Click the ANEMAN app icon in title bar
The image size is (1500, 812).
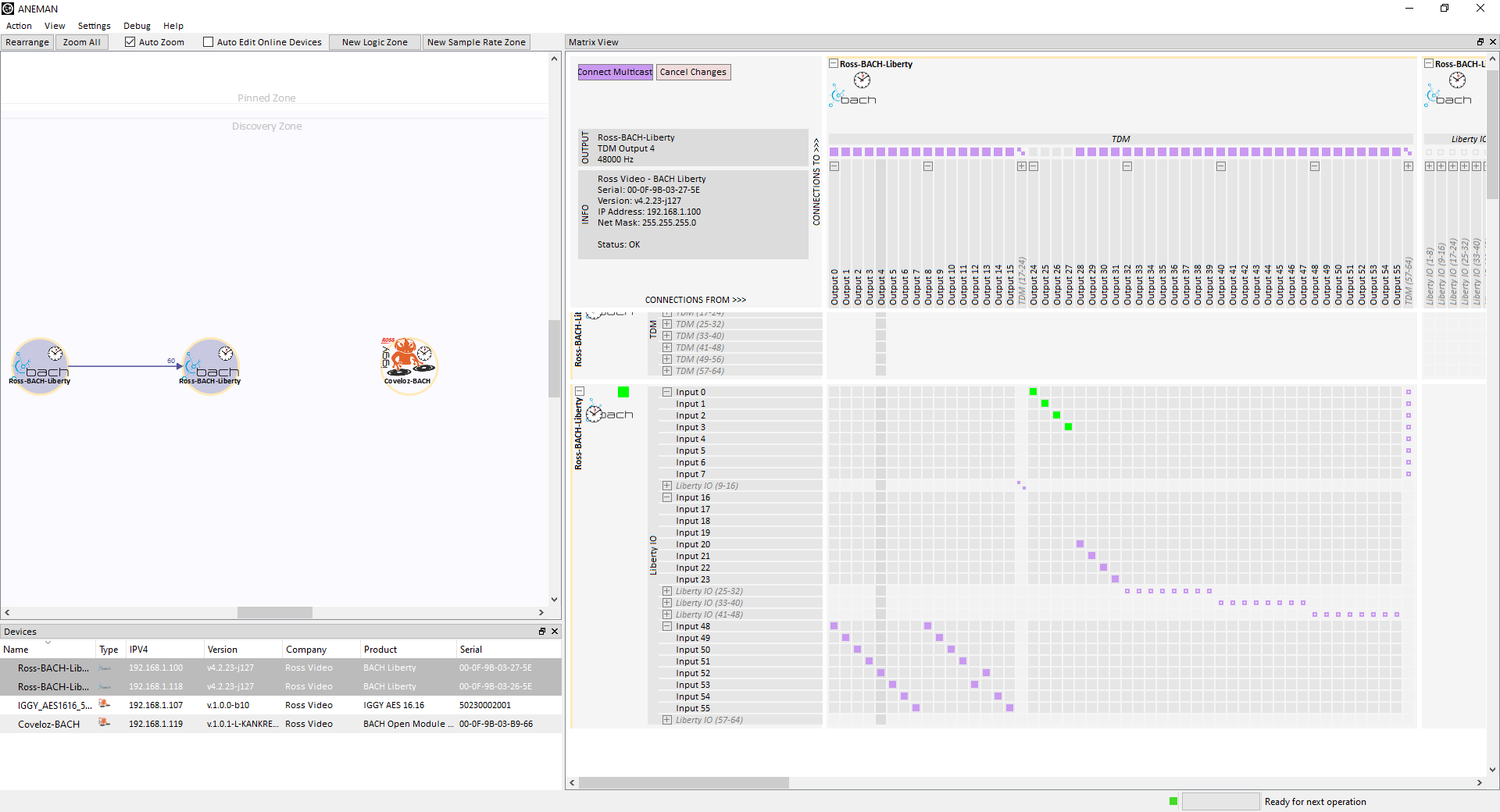(8, 9)
